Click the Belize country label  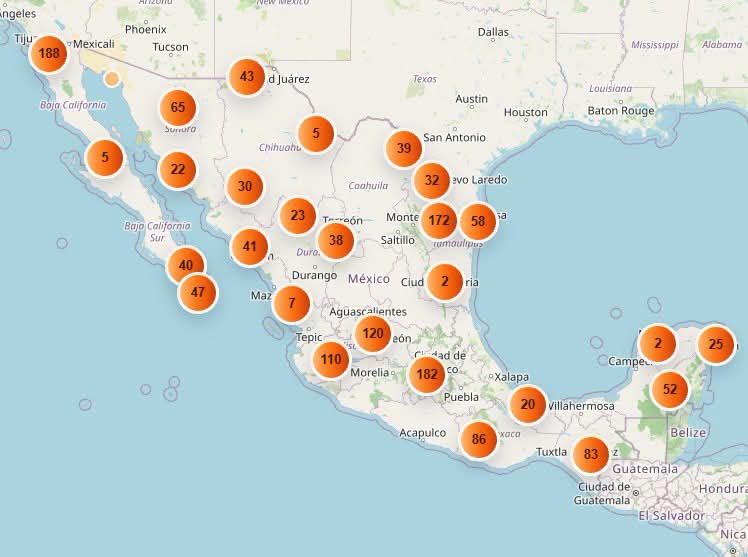(x=688, y=433)
